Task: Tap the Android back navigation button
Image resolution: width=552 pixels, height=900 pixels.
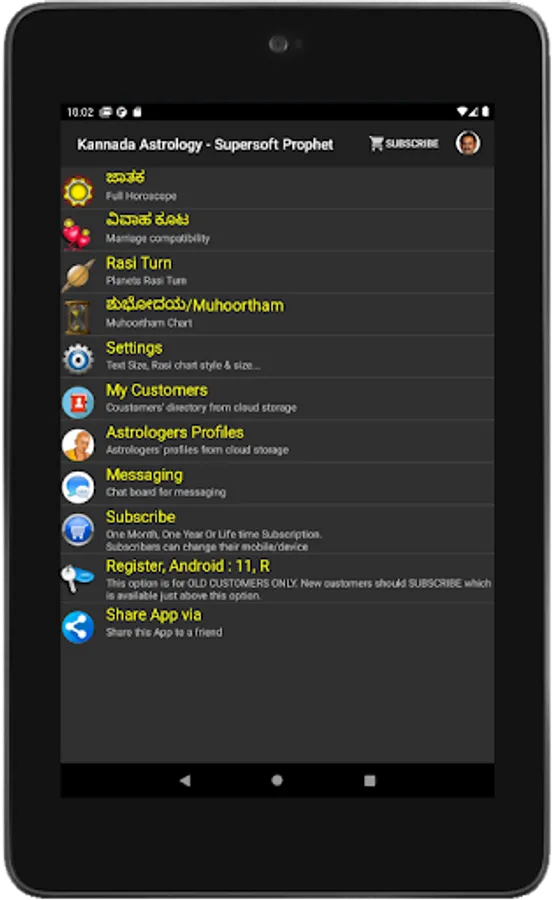Action: click(x=185, y=780)
